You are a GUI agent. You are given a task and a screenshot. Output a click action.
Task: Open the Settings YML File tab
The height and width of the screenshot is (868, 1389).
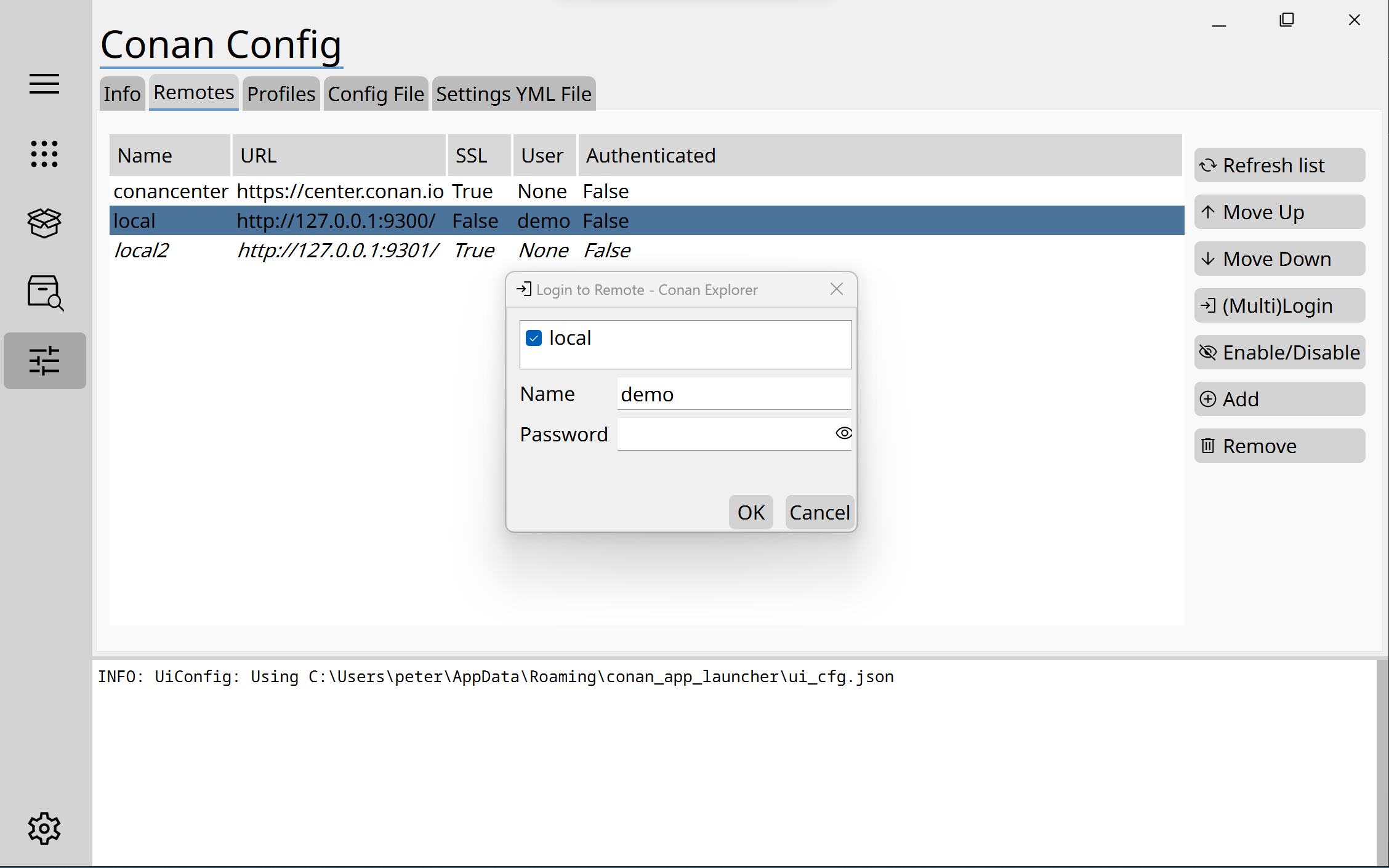coord(513,94)
